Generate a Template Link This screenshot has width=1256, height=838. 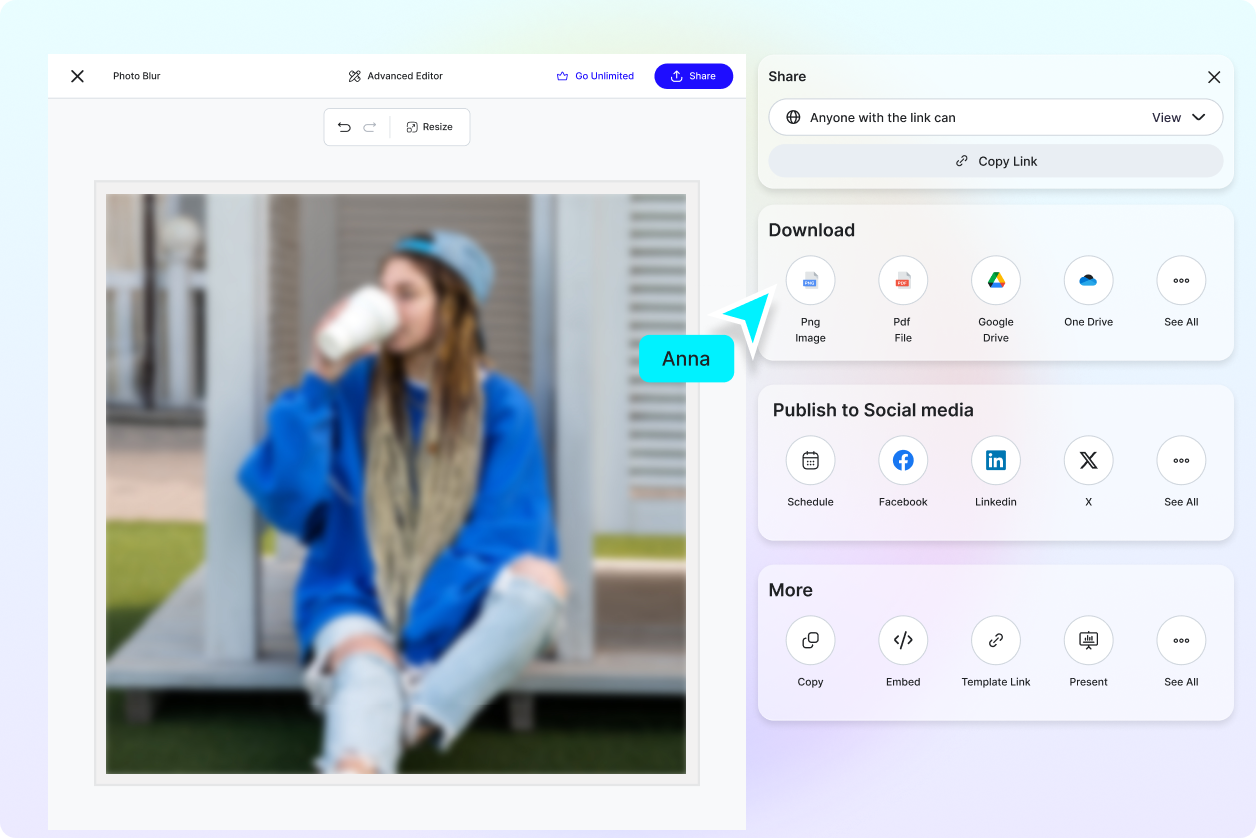tap(995, 640)
